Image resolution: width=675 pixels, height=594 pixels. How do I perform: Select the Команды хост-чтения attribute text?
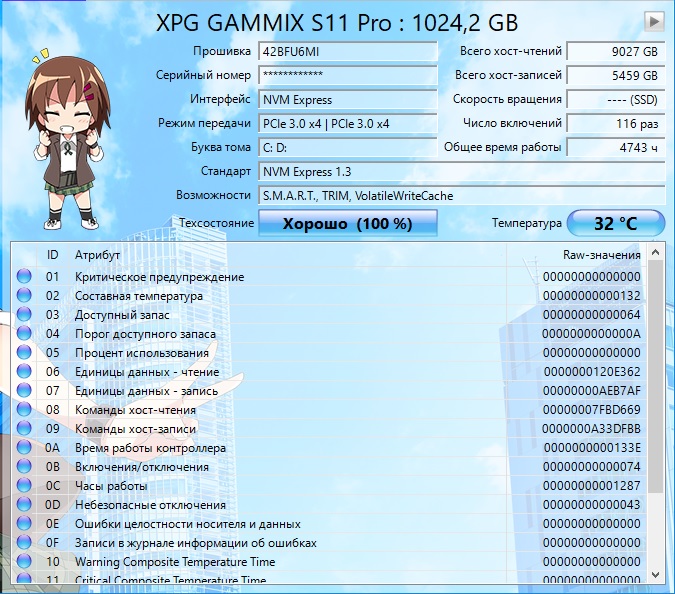(x=135, y=410)
